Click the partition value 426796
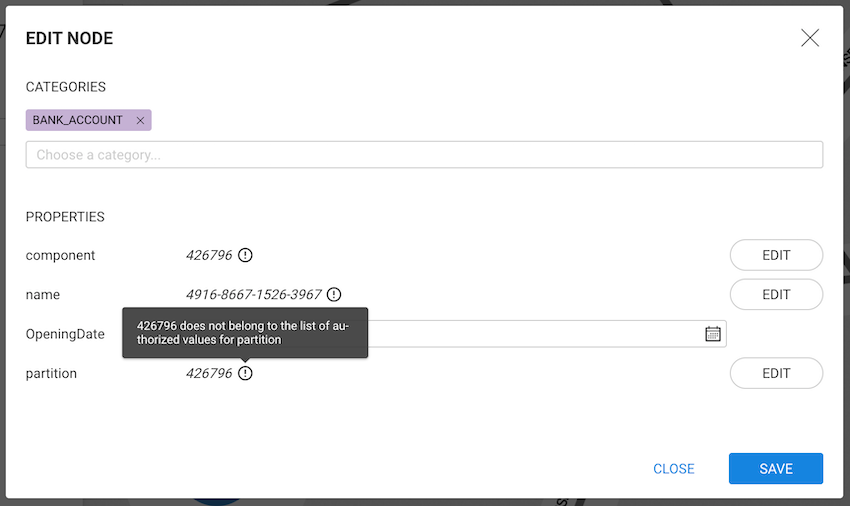 tap(208, 373)
